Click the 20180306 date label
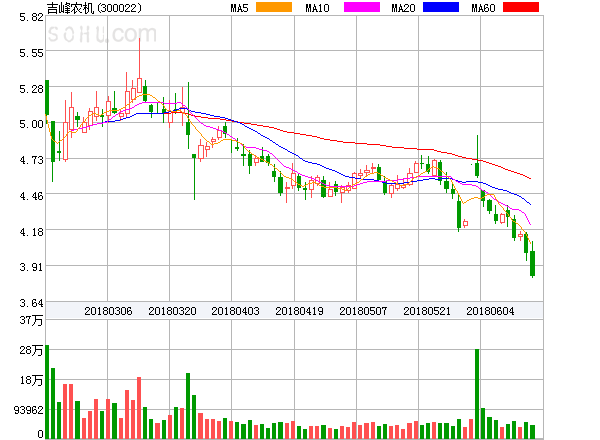 (108, 311)
